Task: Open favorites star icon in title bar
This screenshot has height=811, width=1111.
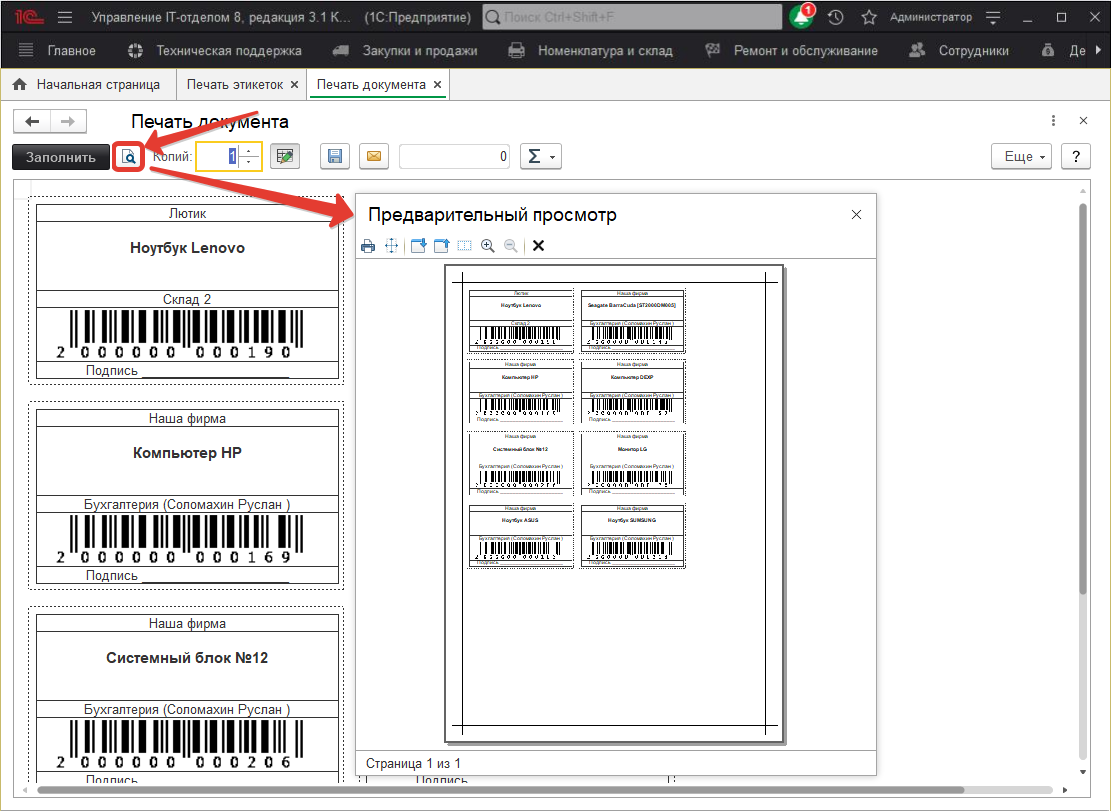Action: [868, 17]
